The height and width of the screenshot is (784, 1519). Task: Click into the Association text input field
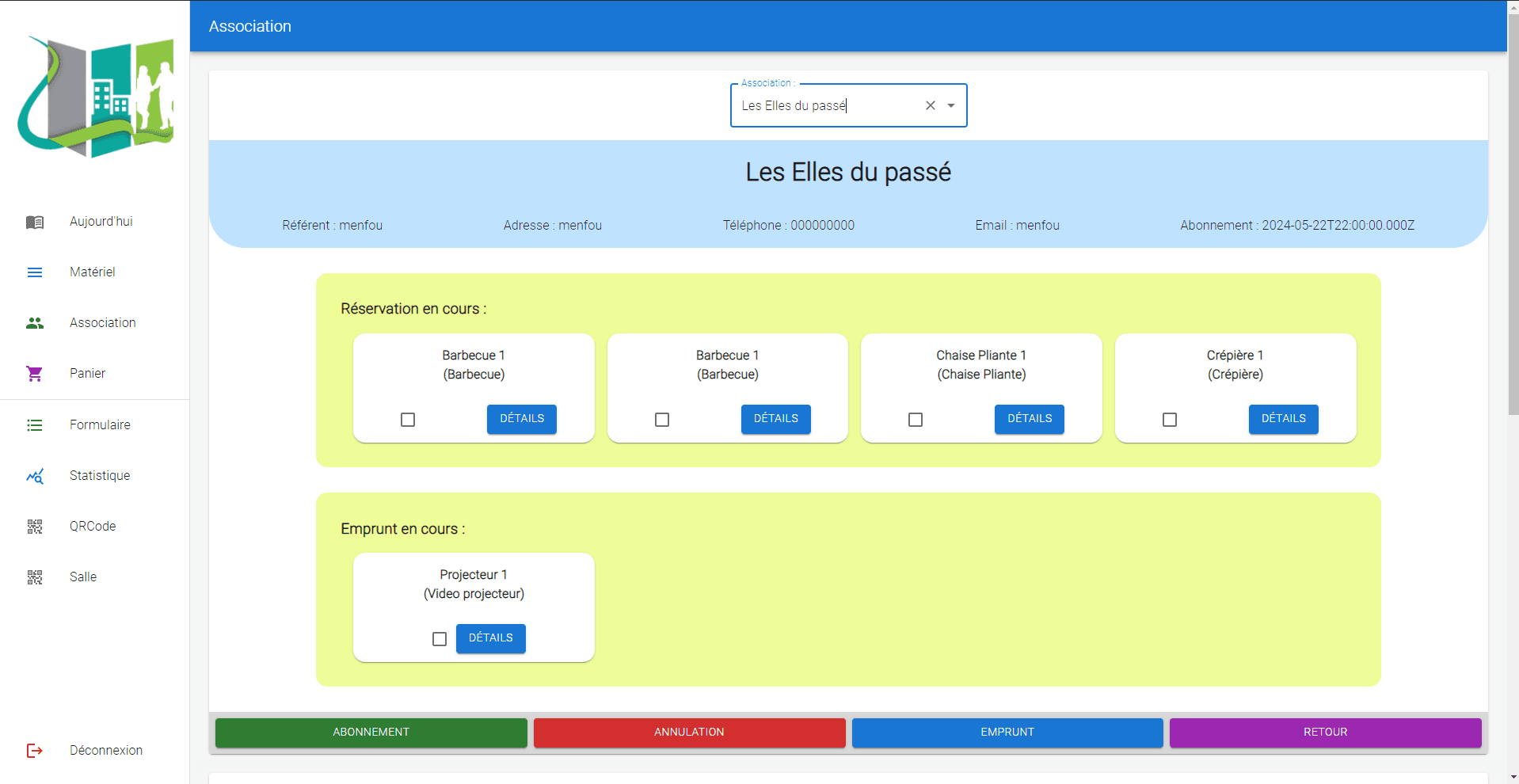click(x=824, y=106)
